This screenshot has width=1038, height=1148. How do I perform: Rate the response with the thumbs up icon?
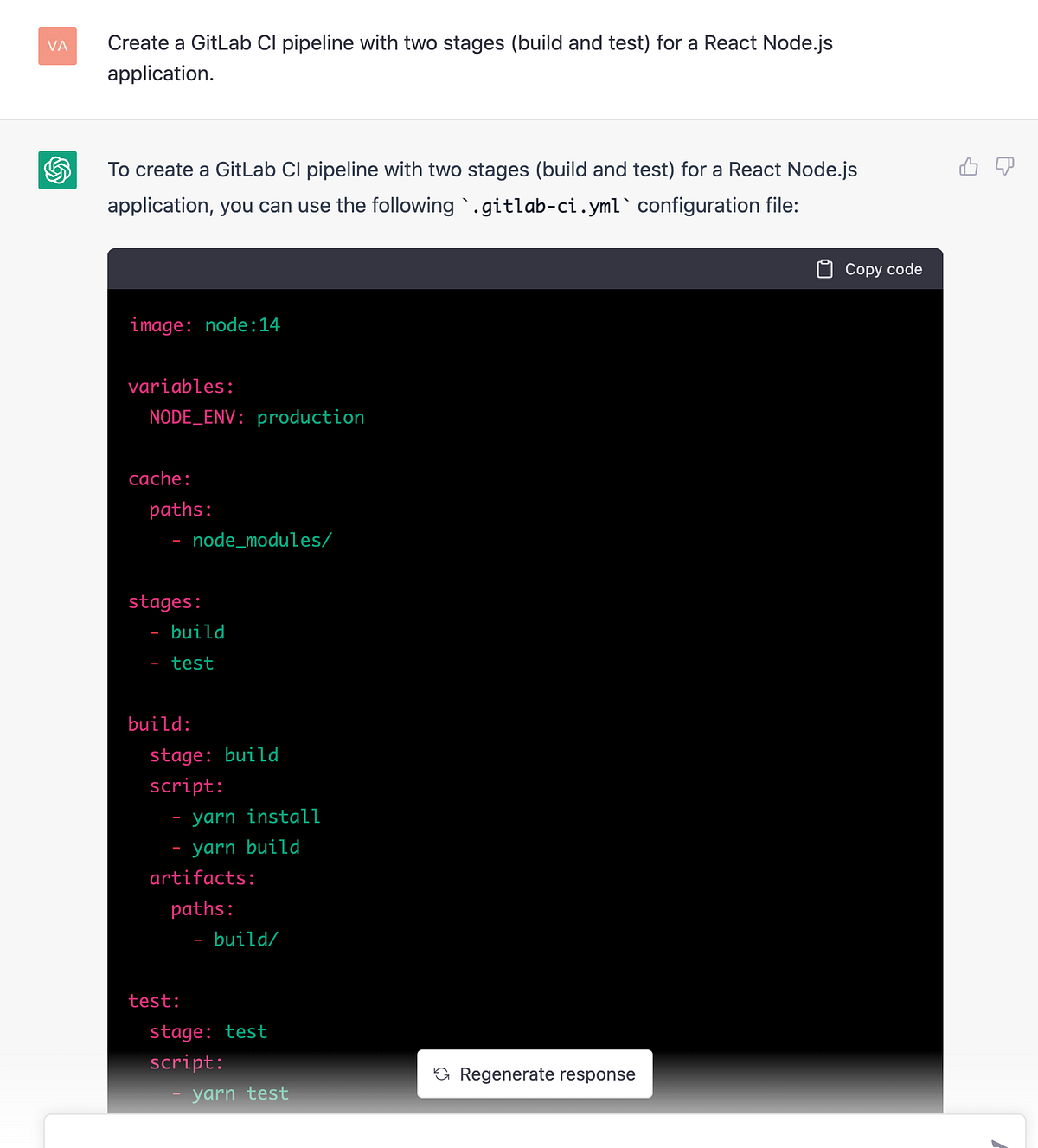point(968,167)
